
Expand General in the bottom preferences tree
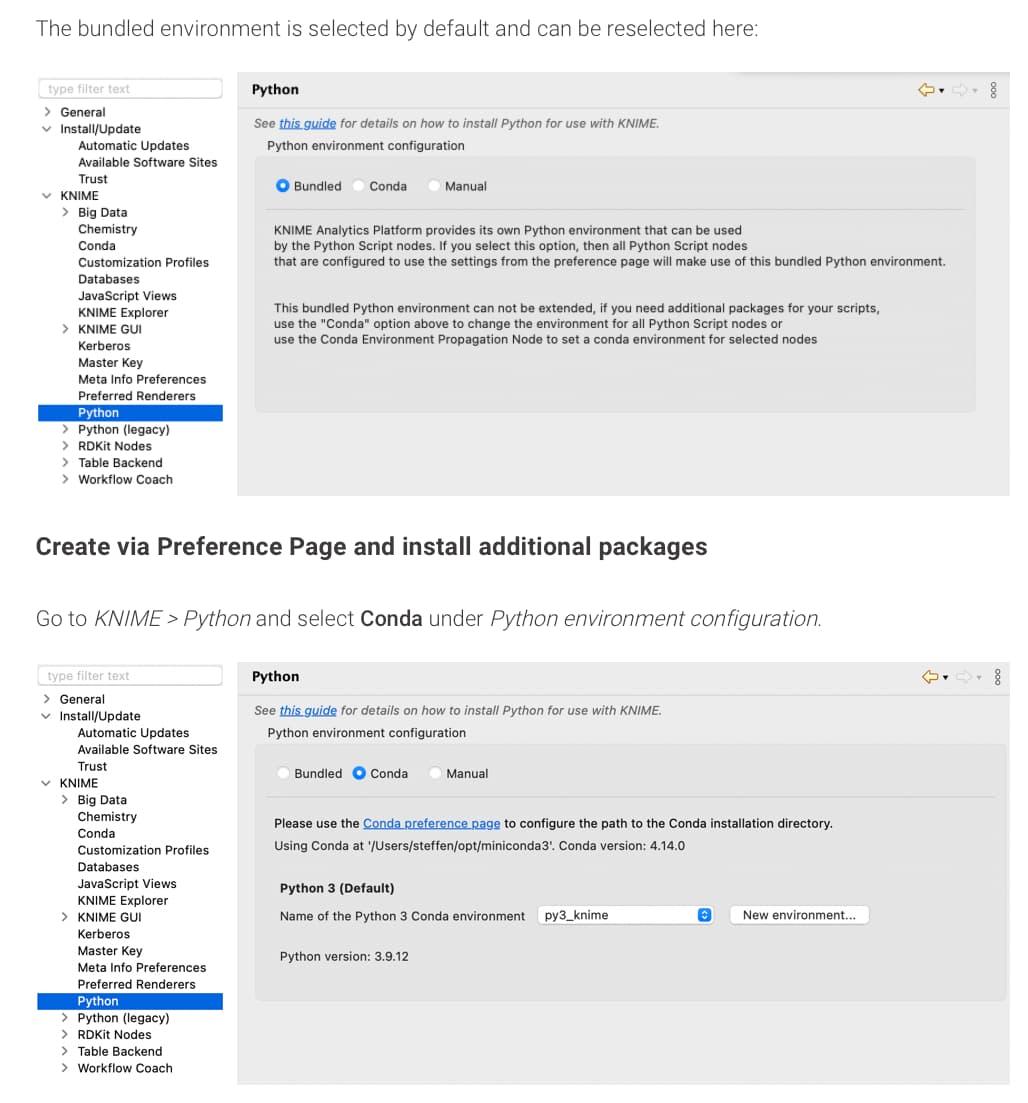point(46,699)
